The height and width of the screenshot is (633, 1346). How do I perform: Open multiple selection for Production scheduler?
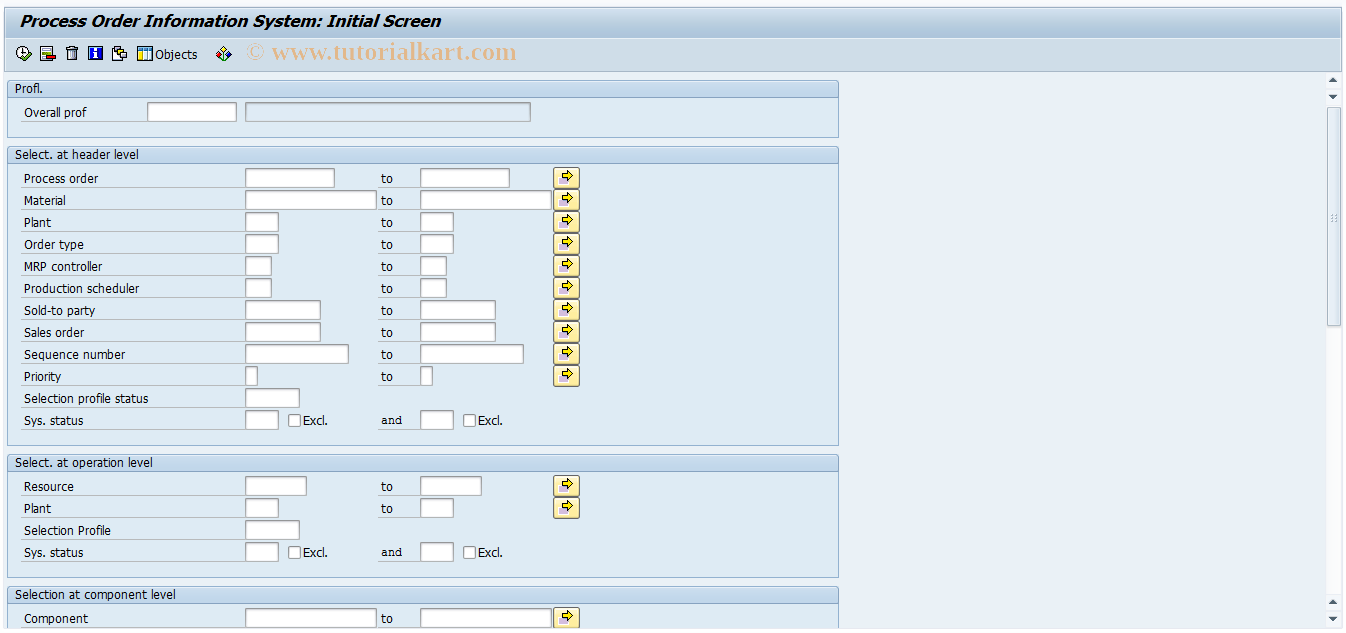[566, 288]
